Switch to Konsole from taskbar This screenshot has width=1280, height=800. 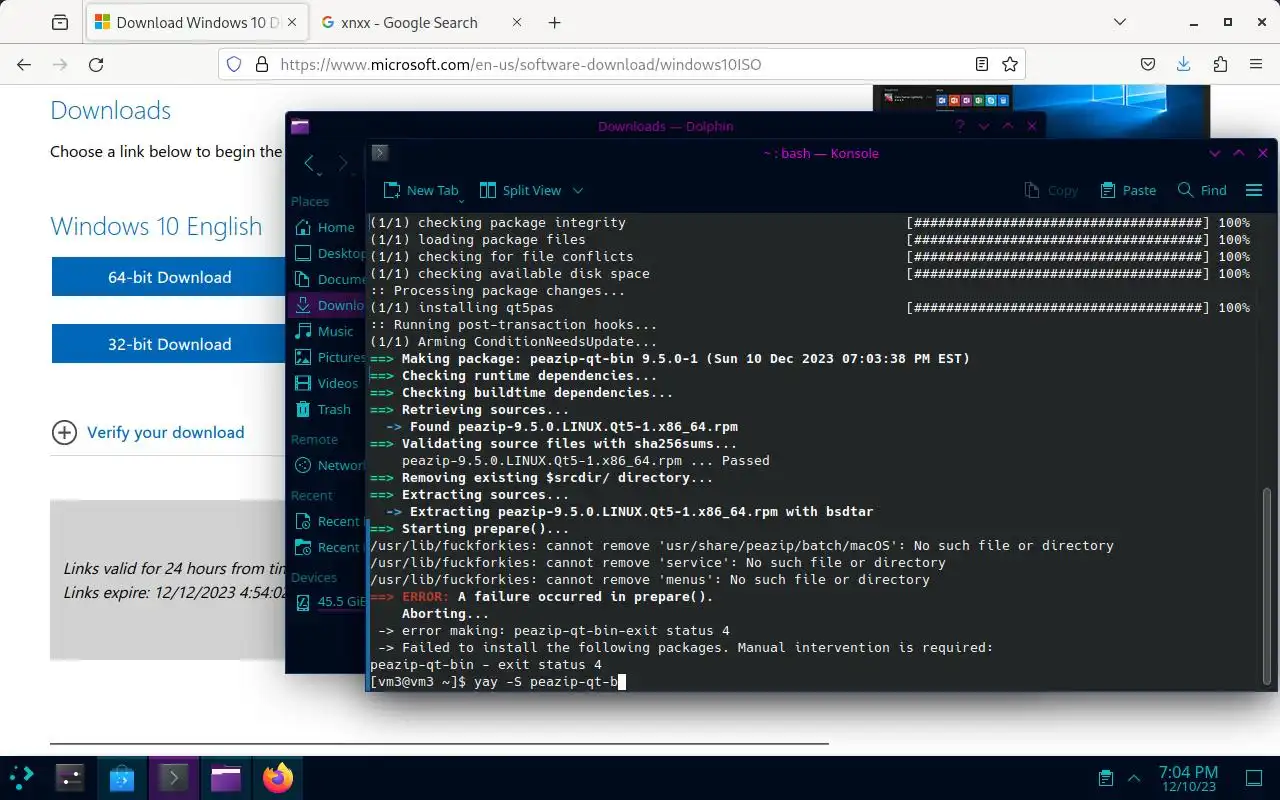pyautogui.click(x=174, y=777)
